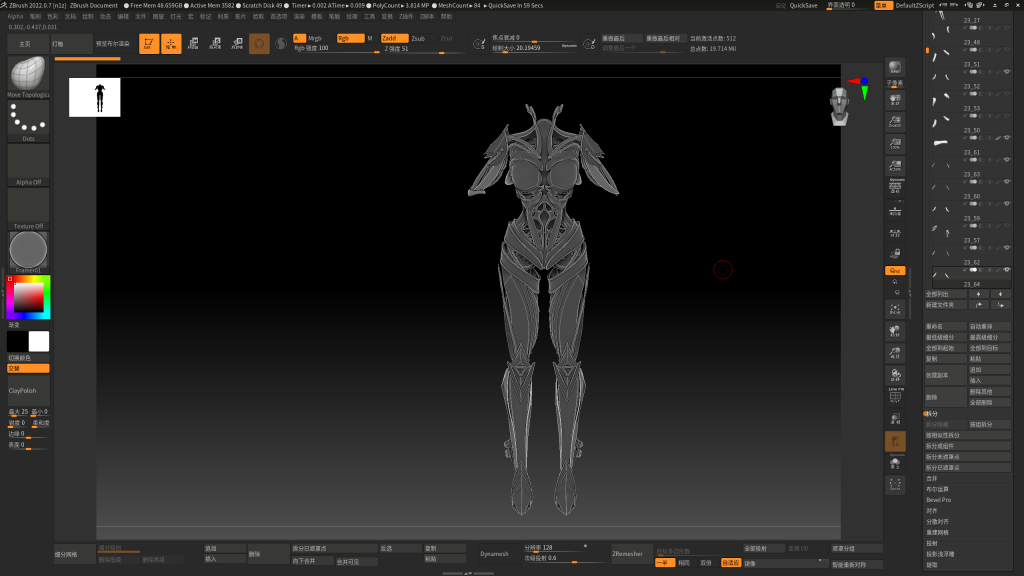Click the BPR render sphere icon
Viewport: 1024px width, 576px height.
(895, 68)
